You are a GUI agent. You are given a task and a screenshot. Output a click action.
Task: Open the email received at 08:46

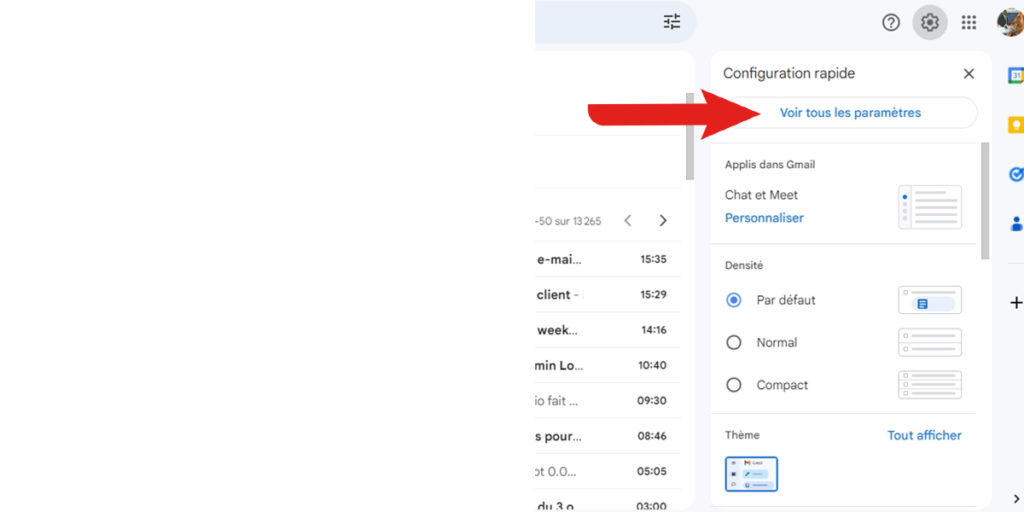(607, 436)
